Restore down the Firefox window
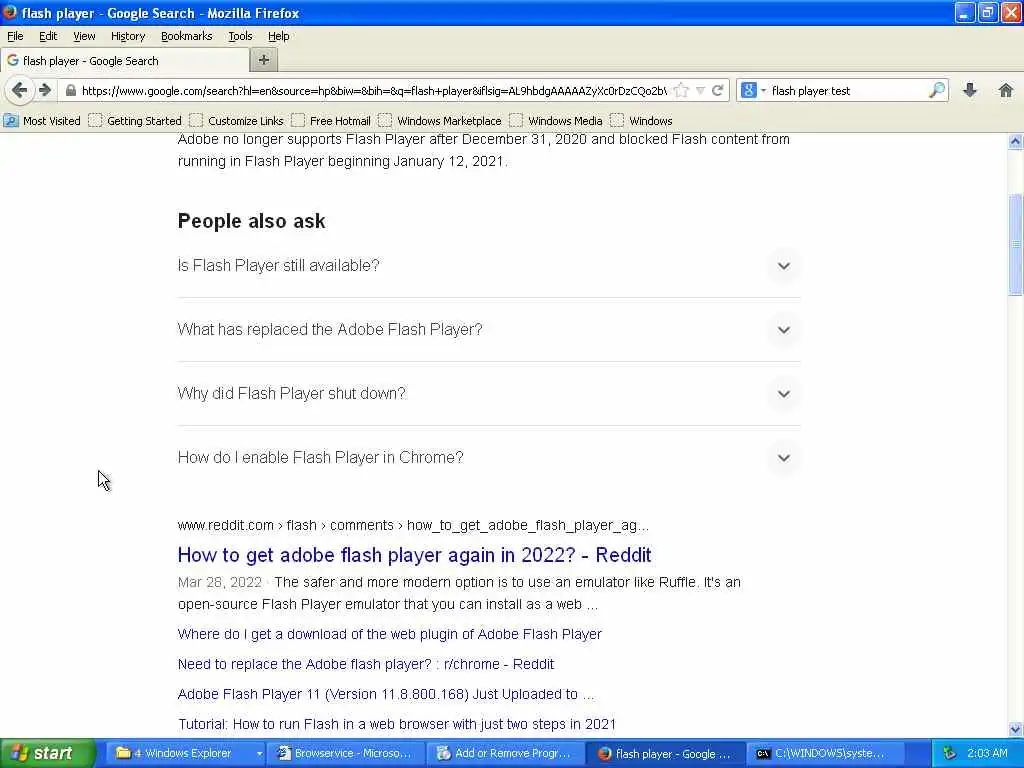The height and width of the screenshot is (768, 1024). click(x=987, y=12)
